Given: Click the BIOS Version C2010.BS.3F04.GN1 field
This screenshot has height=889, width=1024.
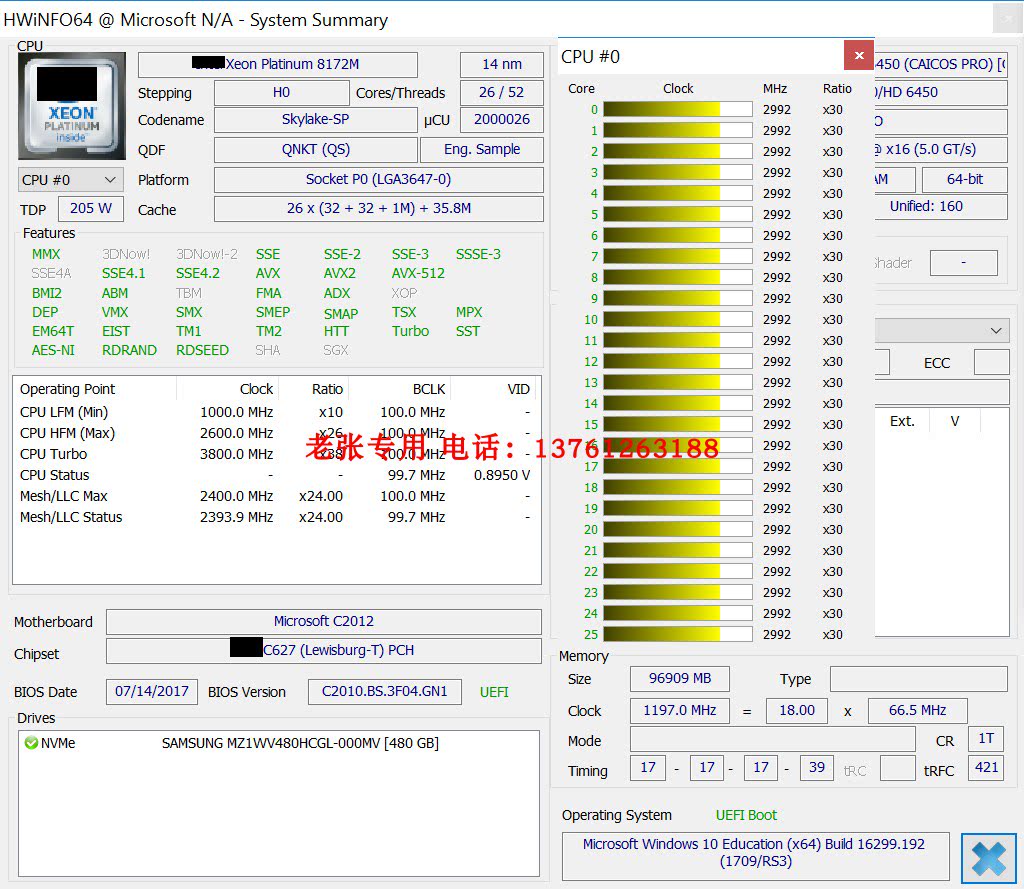Looking at the screenshot, I should [385, 692].
